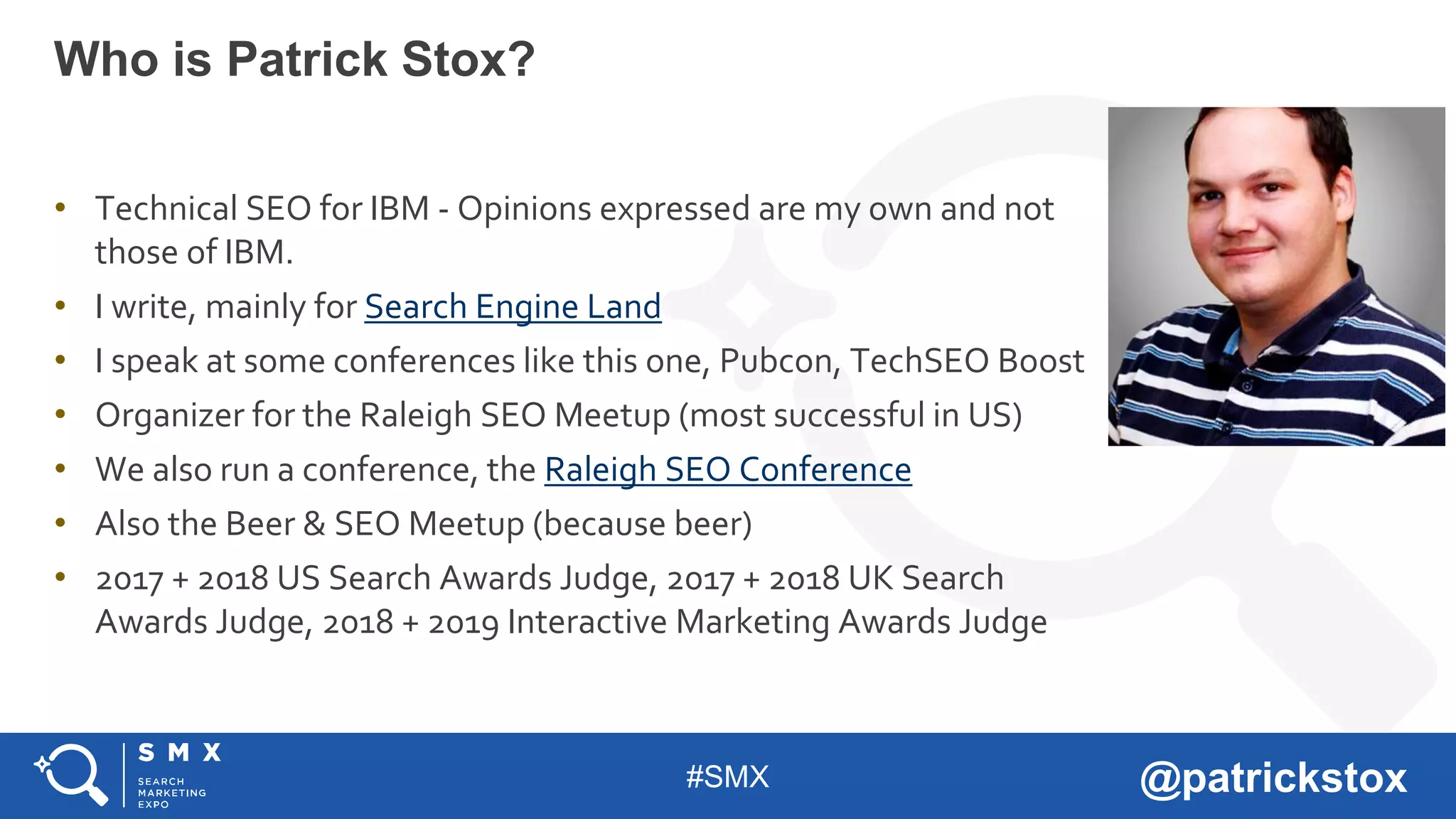
Task: Select the Search Marketing Expo text
Action: point(171,793)
